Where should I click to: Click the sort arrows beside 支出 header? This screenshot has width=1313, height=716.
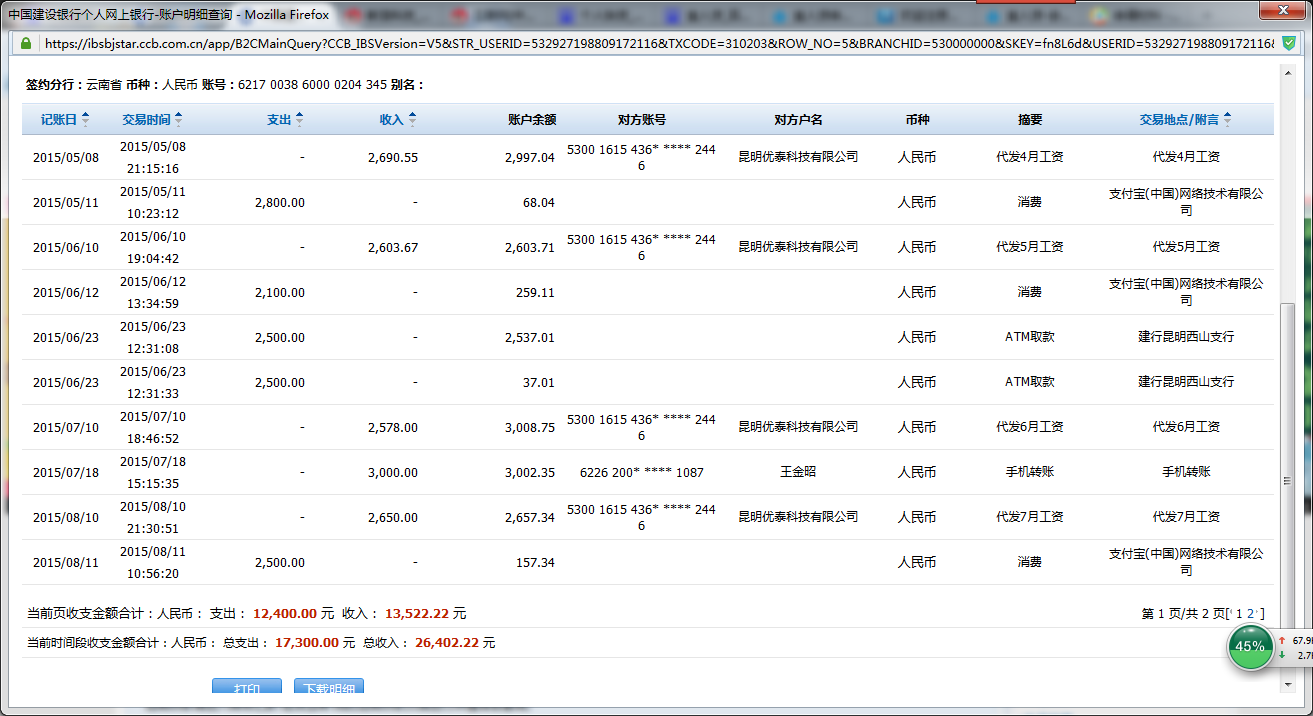(x=299, y=120)
